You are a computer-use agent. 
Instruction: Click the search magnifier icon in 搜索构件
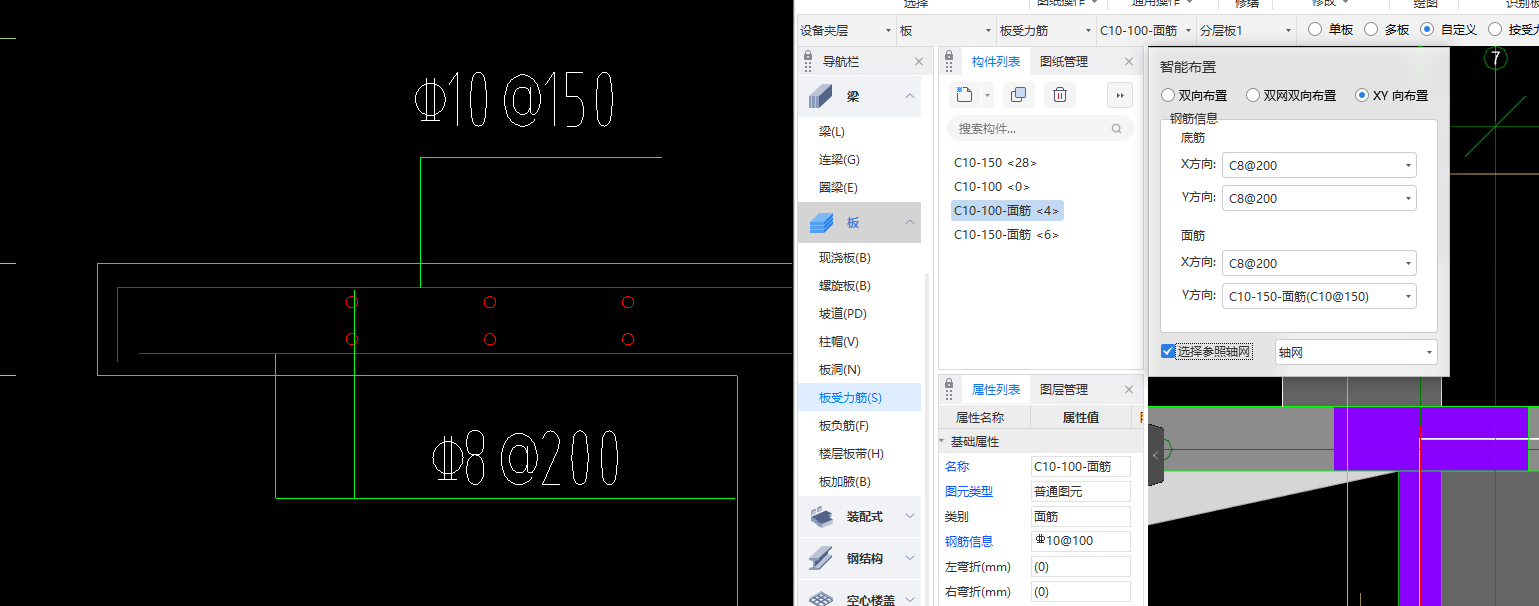pos(1116,129)
